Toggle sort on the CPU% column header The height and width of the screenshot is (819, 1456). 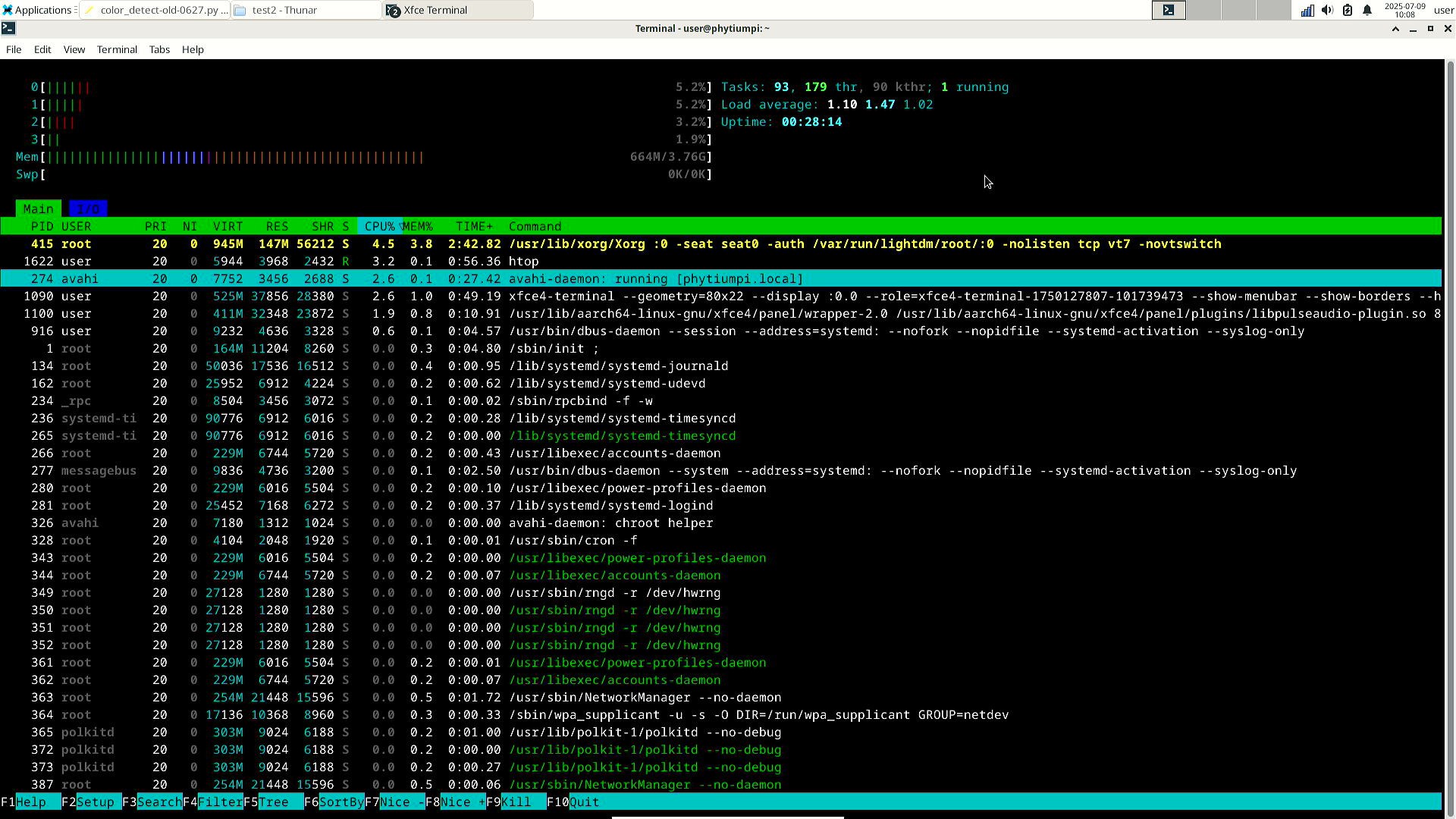(x=379, y=227)
